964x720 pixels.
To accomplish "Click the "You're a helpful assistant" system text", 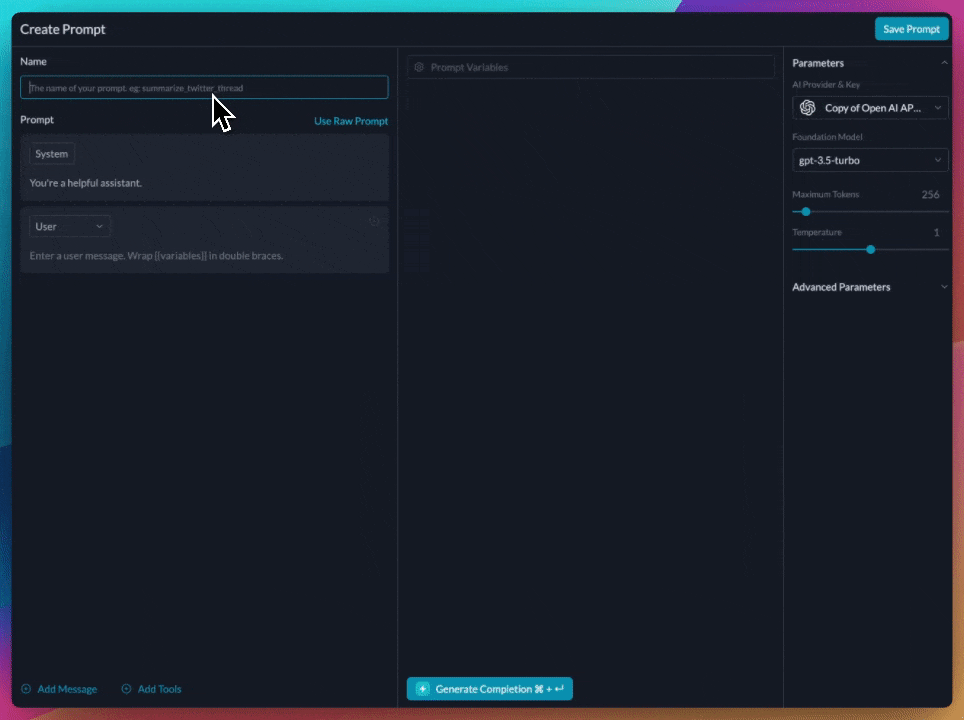I will pyautogui.click(x=85, y=183).
